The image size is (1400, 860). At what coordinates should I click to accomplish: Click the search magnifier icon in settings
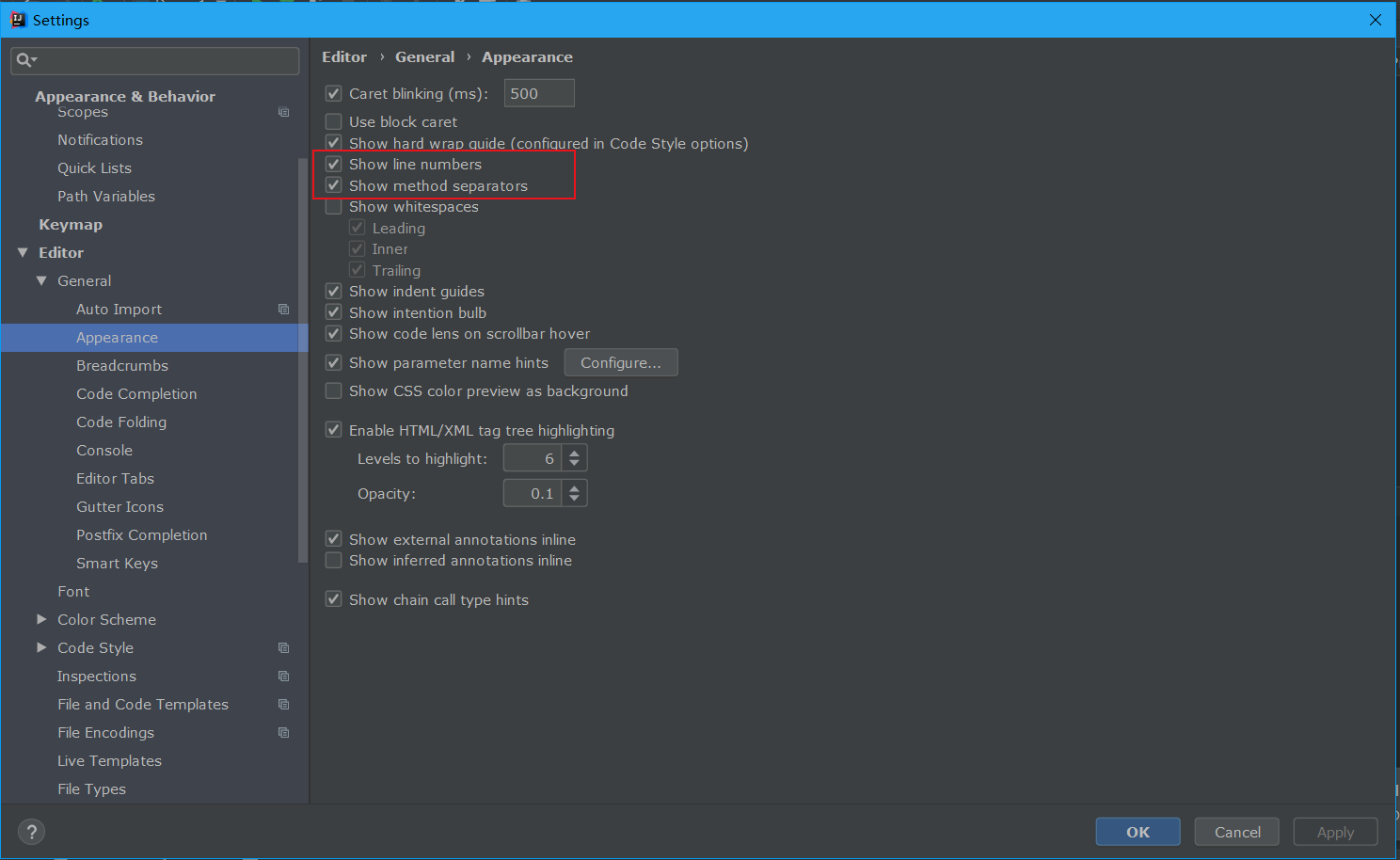tap(25, 60)
